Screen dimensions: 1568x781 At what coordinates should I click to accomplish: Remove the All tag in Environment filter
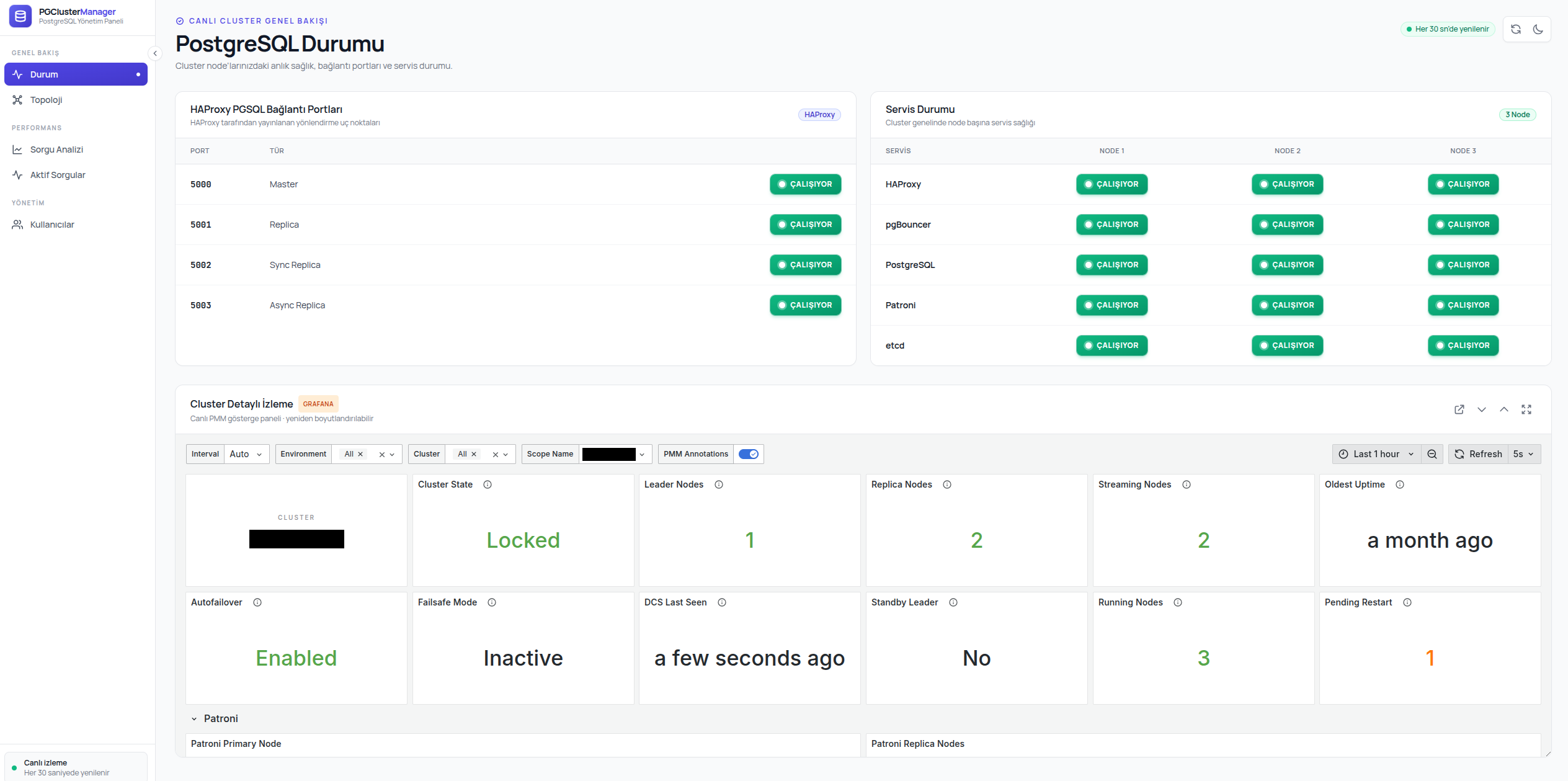pyautogui.click(x=360, y=454)
